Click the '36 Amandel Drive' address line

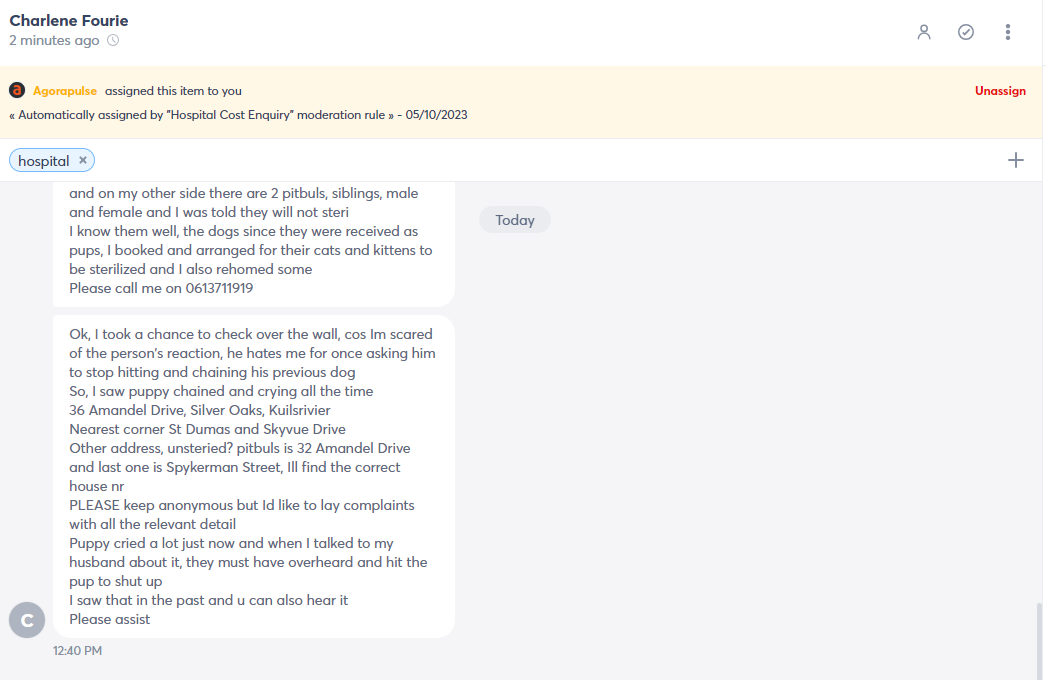199,410
